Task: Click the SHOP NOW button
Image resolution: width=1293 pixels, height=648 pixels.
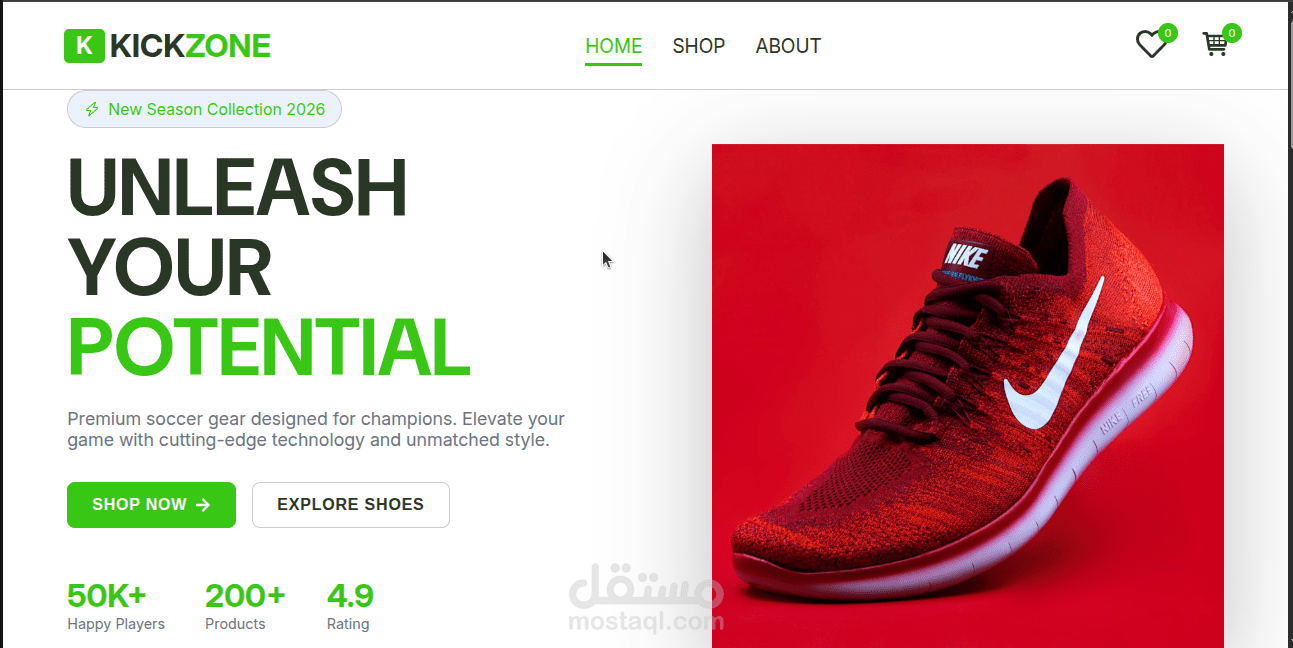Action: click(x=151, y=505)
